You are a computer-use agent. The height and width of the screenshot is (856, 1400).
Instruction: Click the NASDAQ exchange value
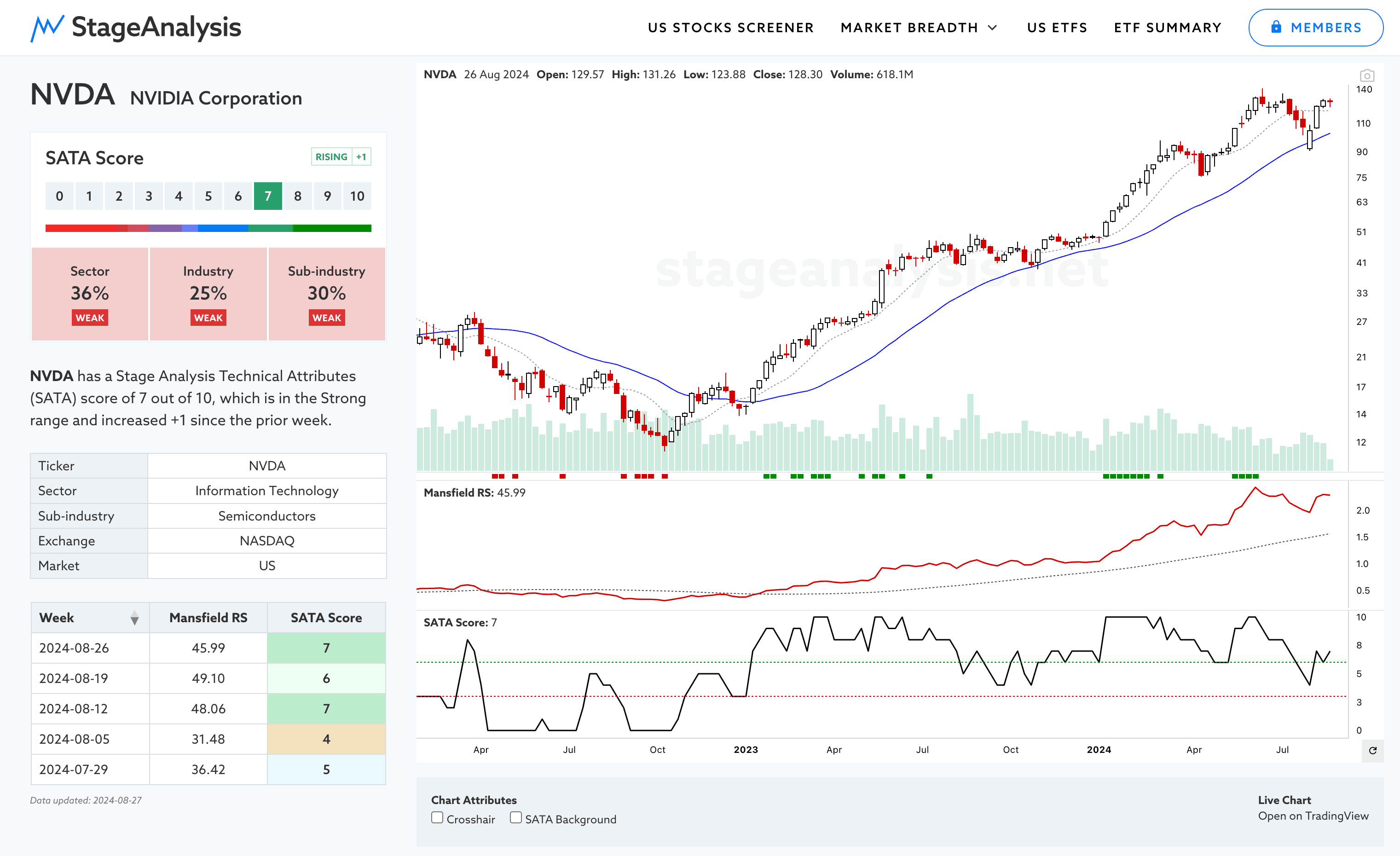tap(267, 541)
